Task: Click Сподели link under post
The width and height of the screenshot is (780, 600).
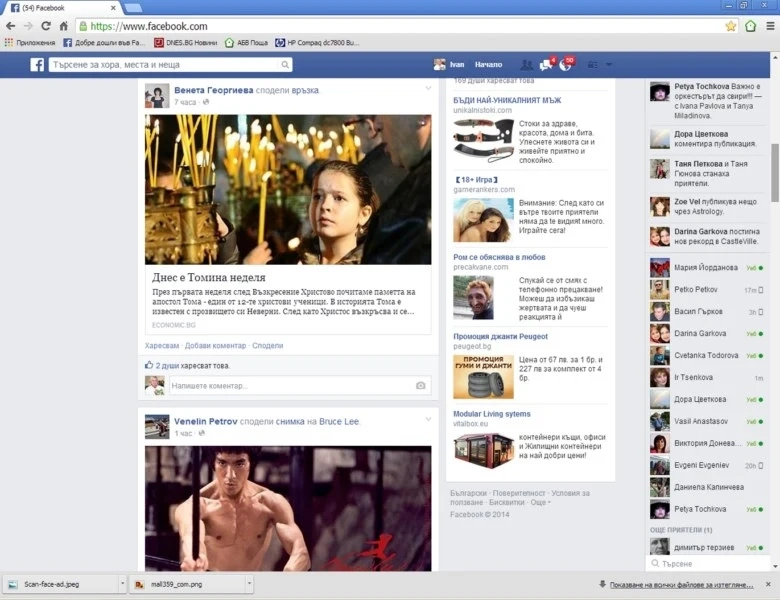Action: tap(268, 346)
